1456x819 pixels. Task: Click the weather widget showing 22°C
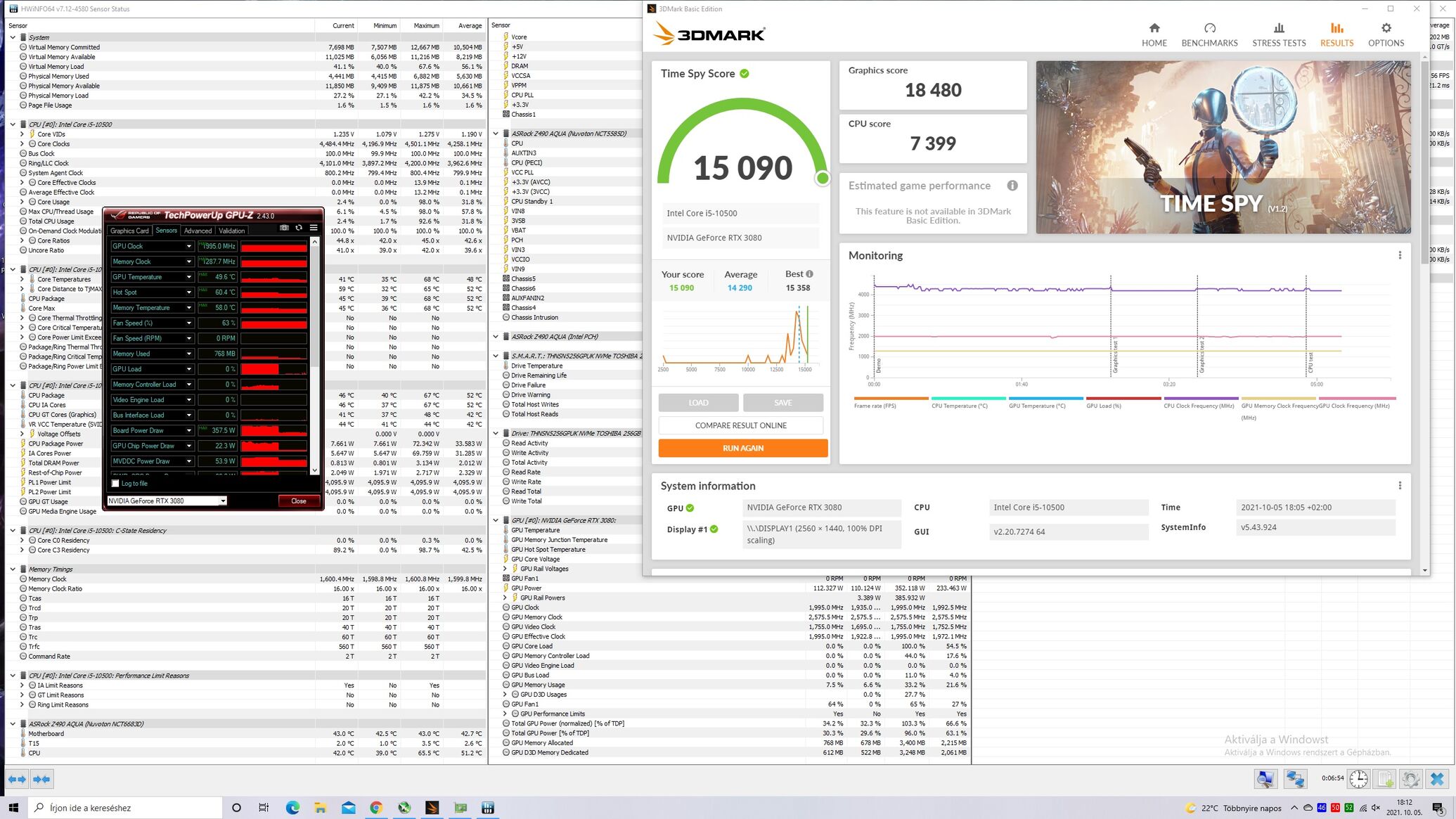tap(1232, 808)
